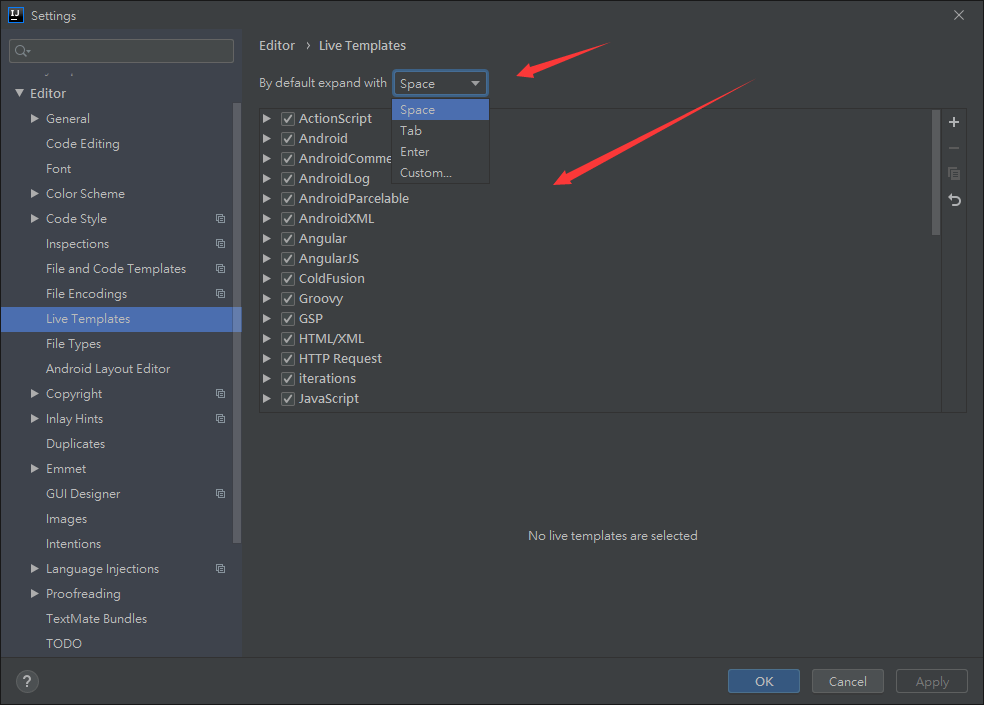This screenshot has height=705, width=984.
Task: Select Custom... in the expand-with dropdown list
Action: 426,173
